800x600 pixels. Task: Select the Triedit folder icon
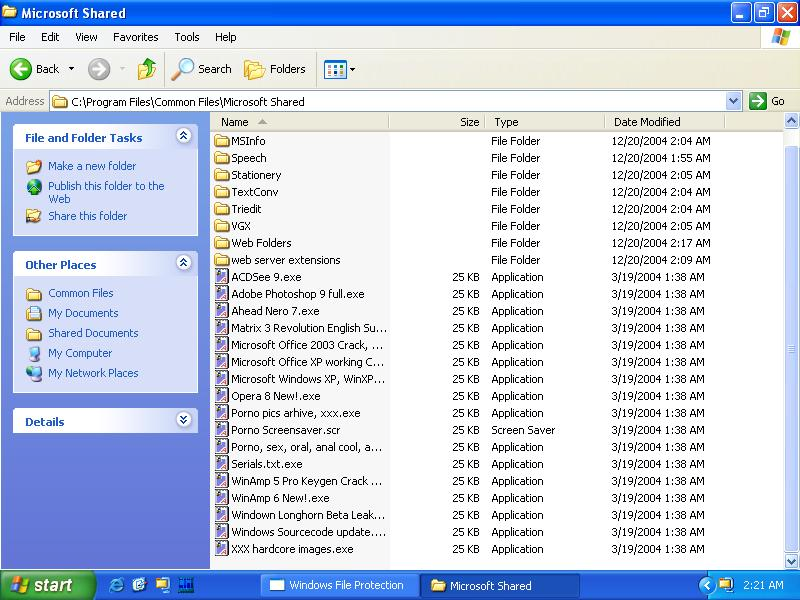[222, 209]
